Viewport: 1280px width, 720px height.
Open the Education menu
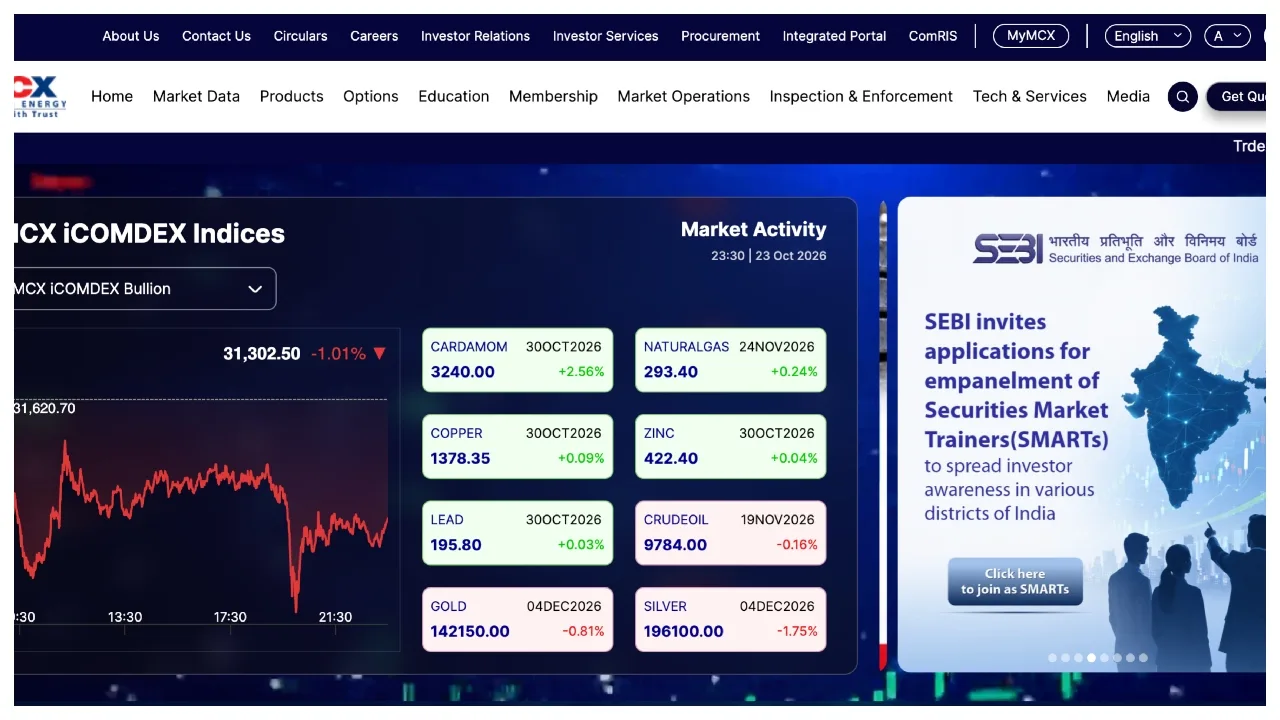point(454,97)
